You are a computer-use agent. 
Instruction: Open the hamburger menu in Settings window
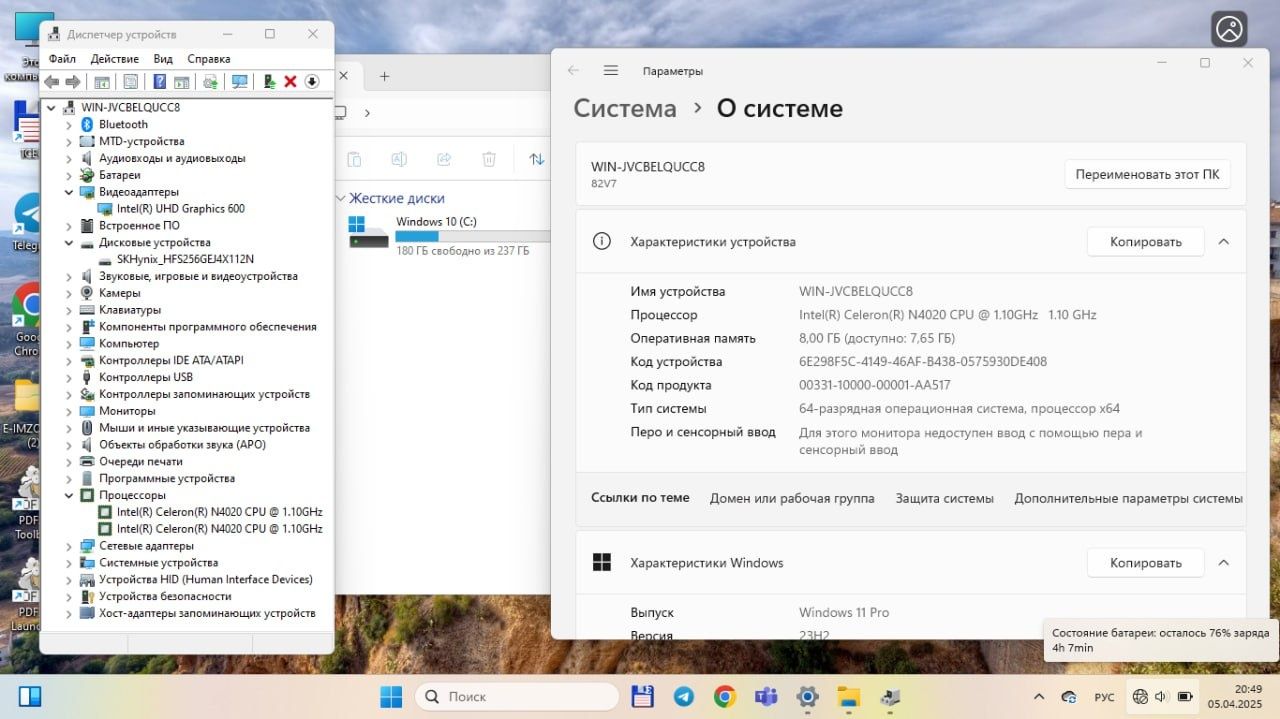coord(611,71)
